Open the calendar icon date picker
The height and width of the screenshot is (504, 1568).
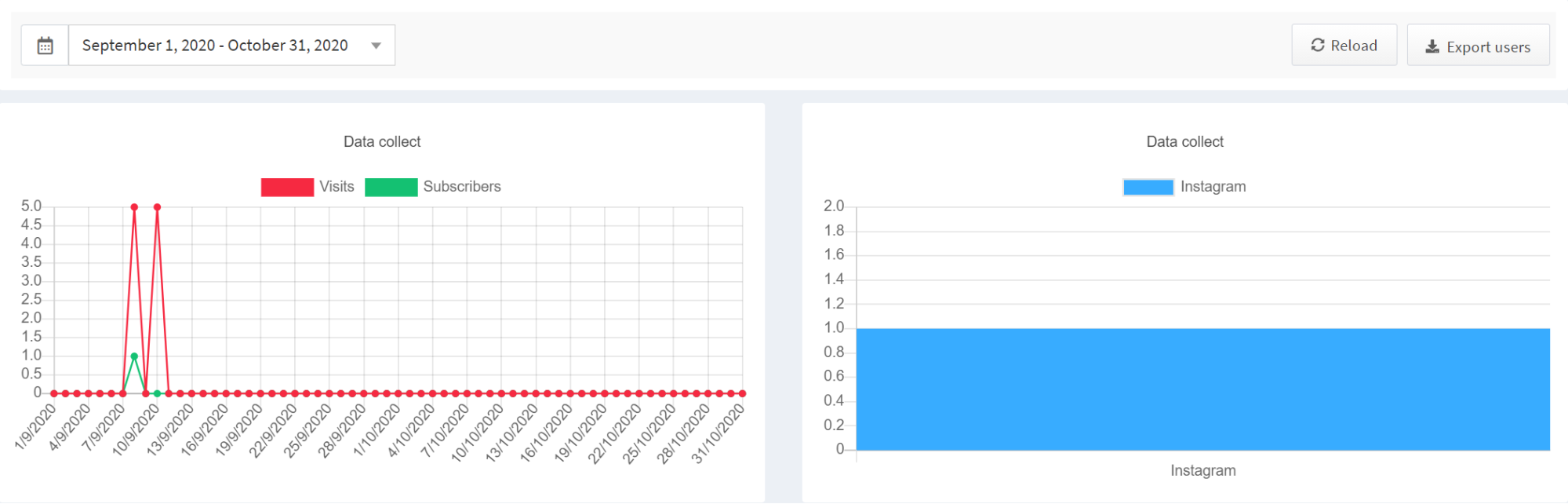[x=45, y=46]
